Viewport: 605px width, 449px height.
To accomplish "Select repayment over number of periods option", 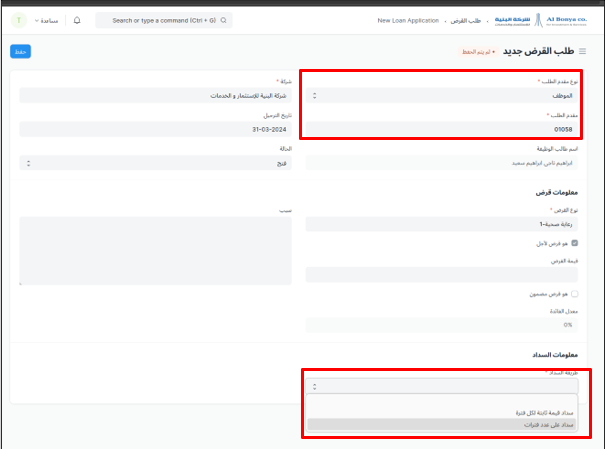I will [441, 424].
